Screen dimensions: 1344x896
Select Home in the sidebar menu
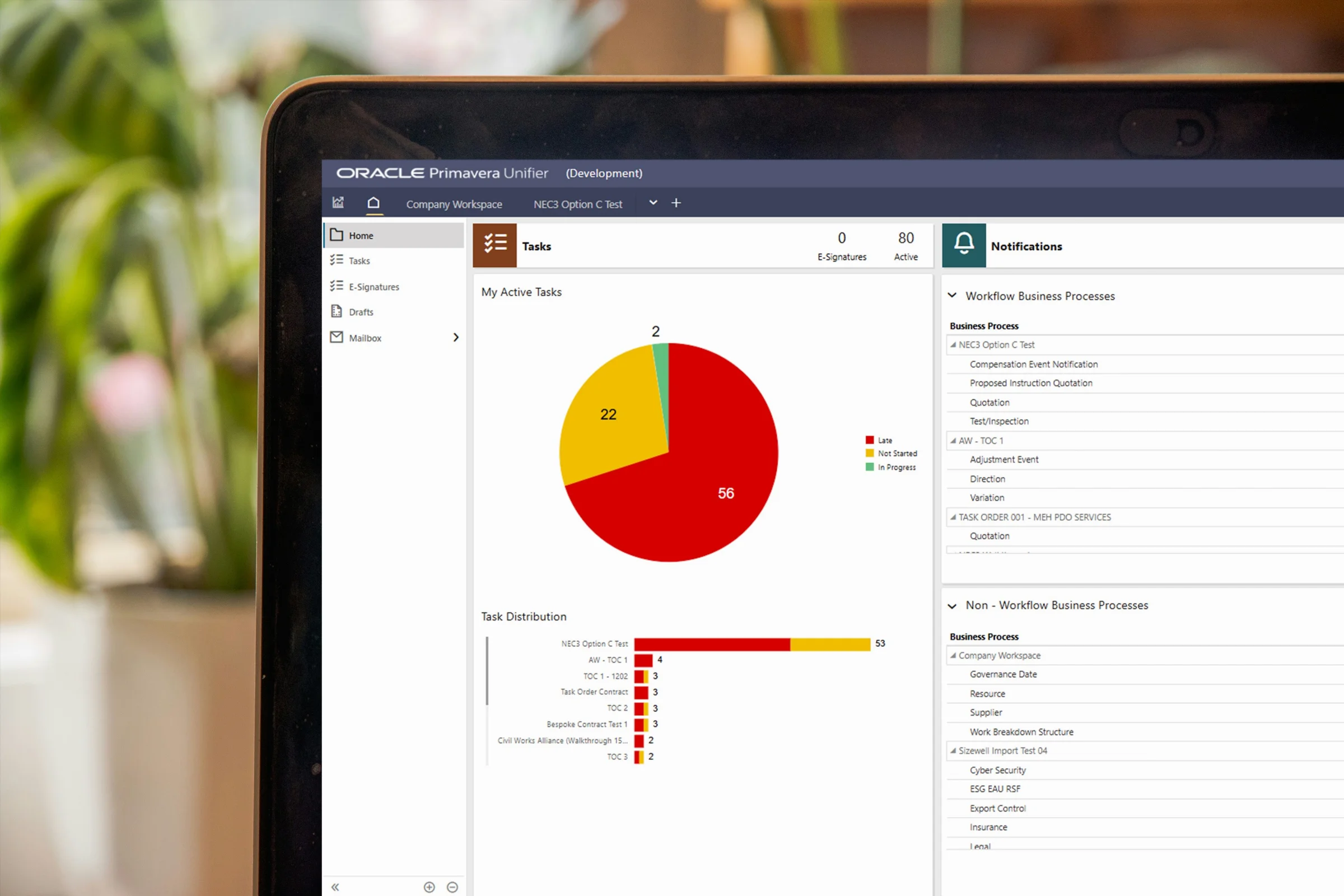pyautogui.click(x=394, y=235)
